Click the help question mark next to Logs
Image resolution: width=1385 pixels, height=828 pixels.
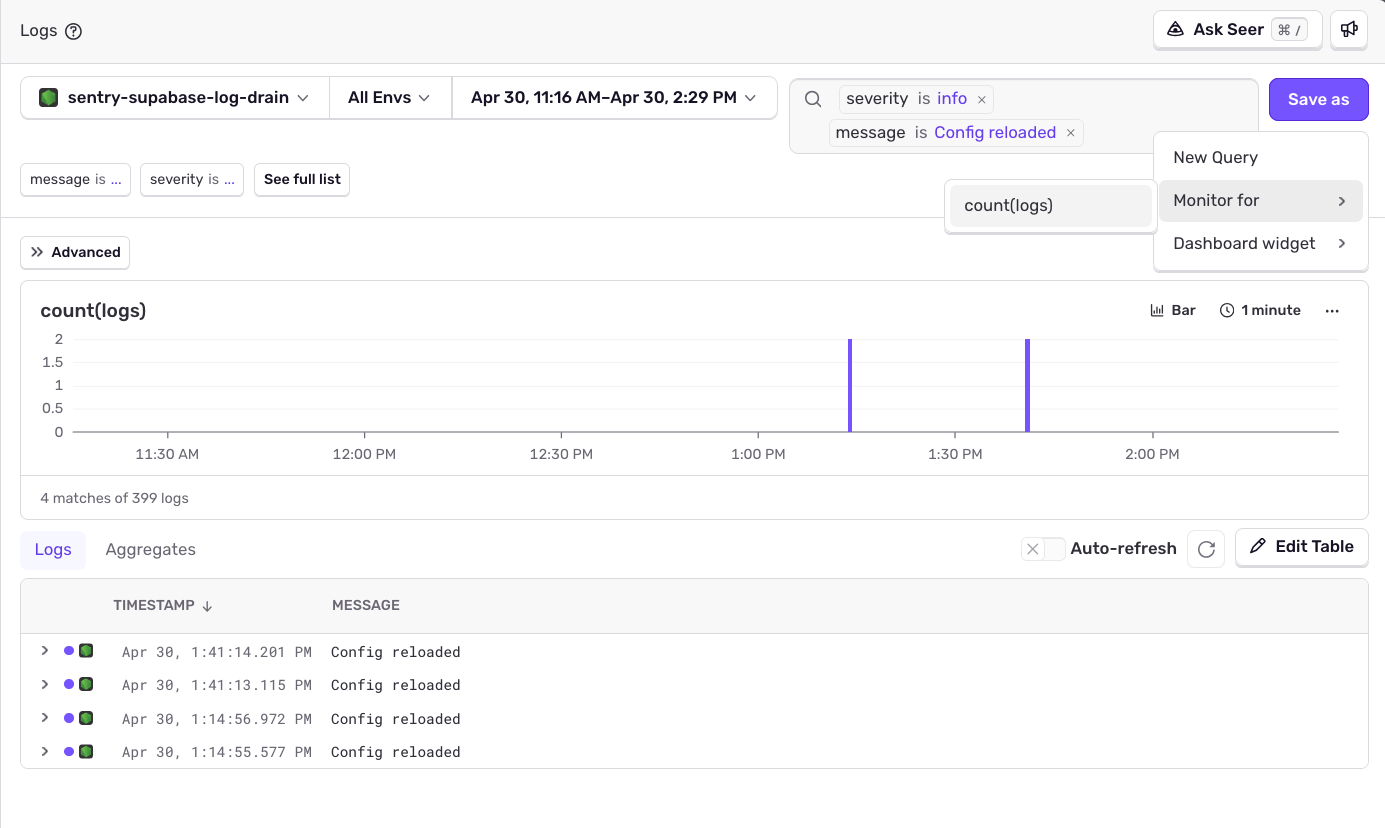(x=73, y=31)
